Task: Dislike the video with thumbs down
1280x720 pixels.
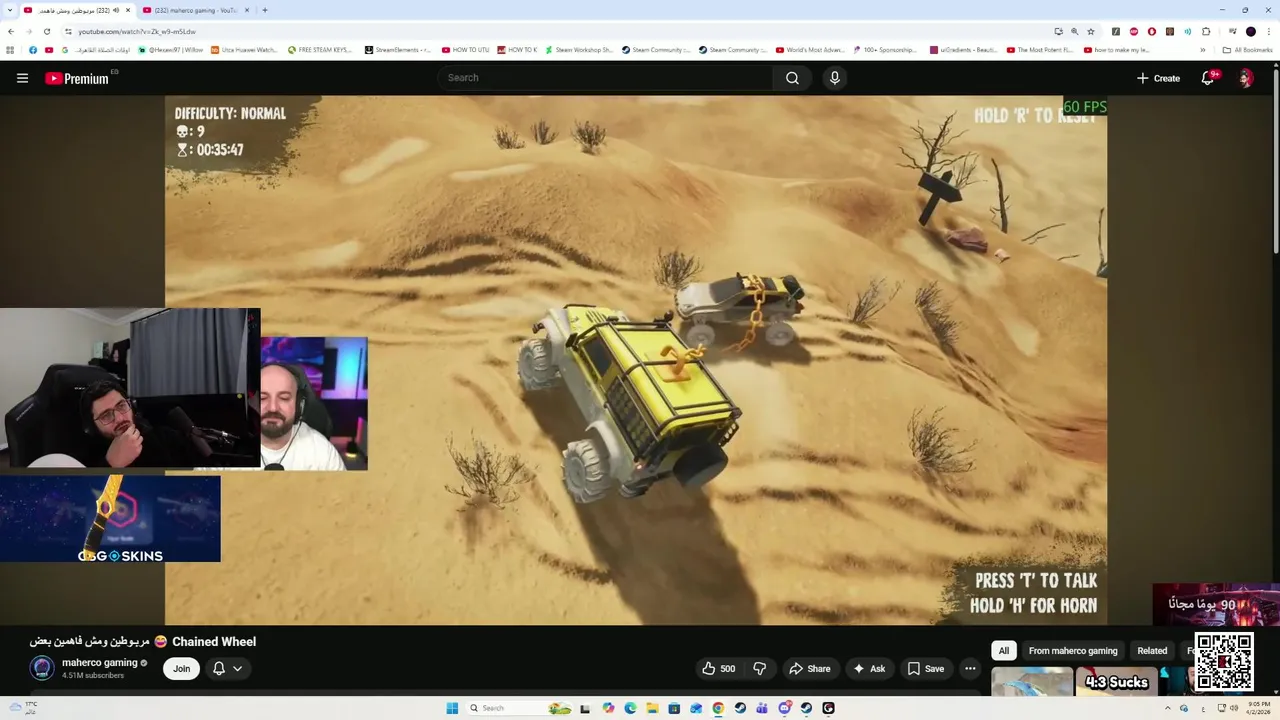Action: coord(760,669)
